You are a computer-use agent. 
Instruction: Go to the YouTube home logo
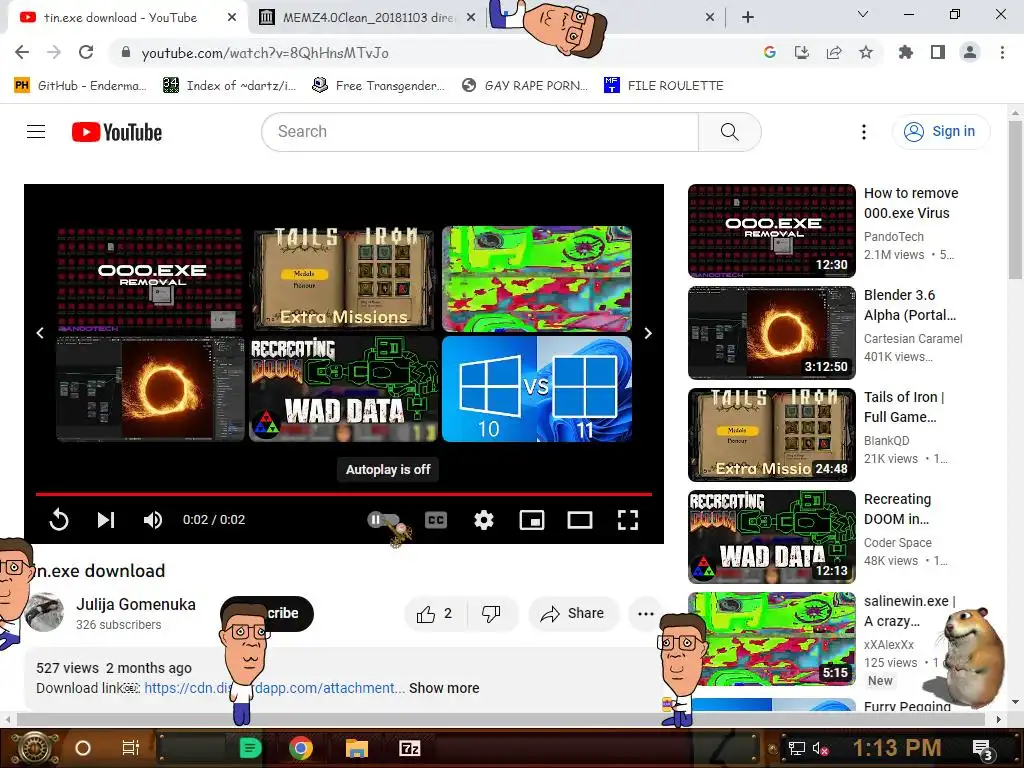click(117, 132)
